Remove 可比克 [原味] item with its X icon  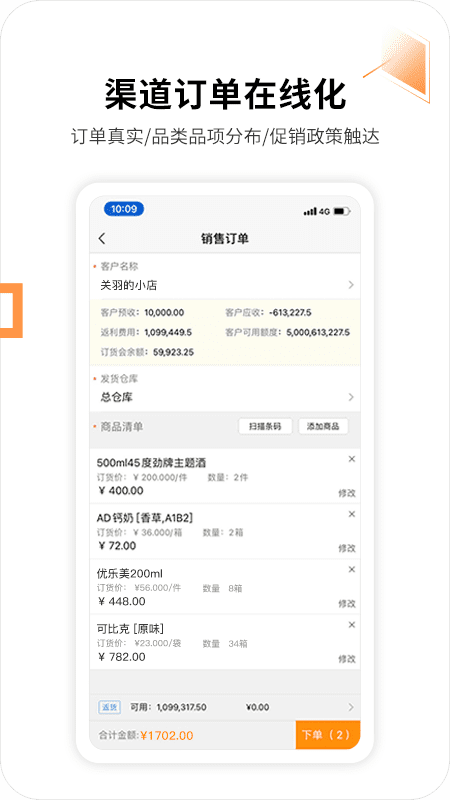click(x=352, y=624)
